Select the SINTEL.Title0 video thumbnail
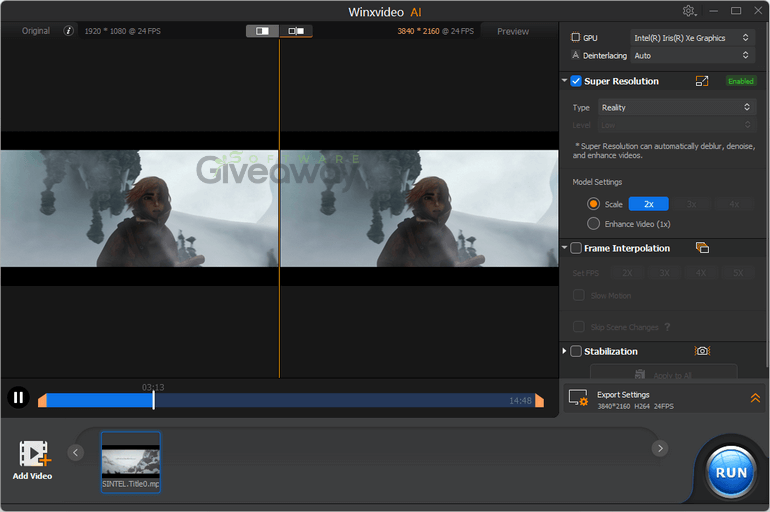This screenshot has width=770, height=512. pyautogui.click(x=131, y=462)
